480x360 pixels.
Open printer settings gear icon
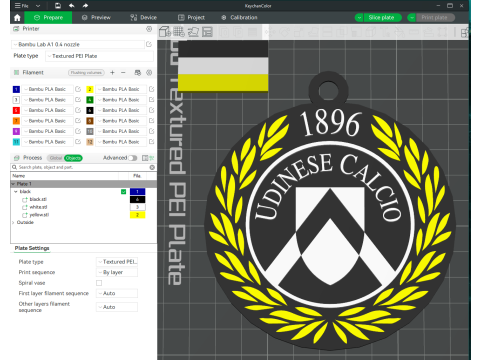coord(149,29)
